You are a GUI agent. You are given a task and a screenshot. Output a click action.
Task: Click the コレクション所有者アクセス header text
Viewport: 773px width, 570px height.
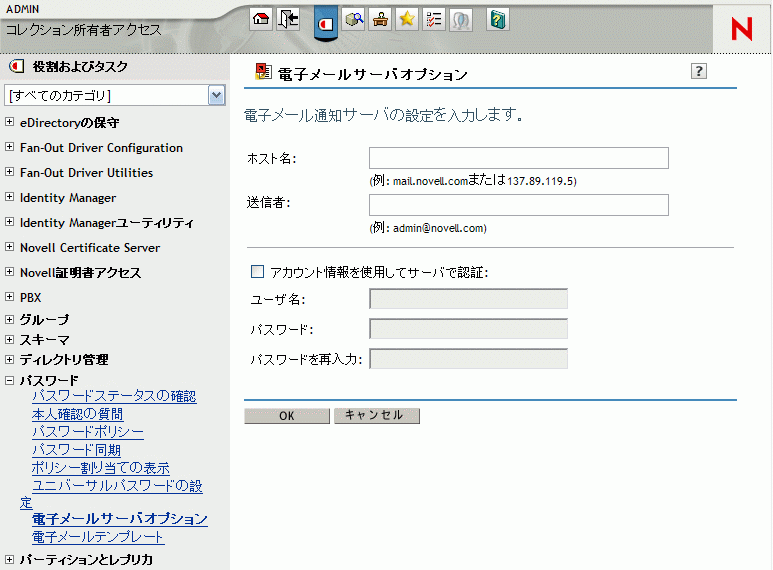(x=83, y=30)
